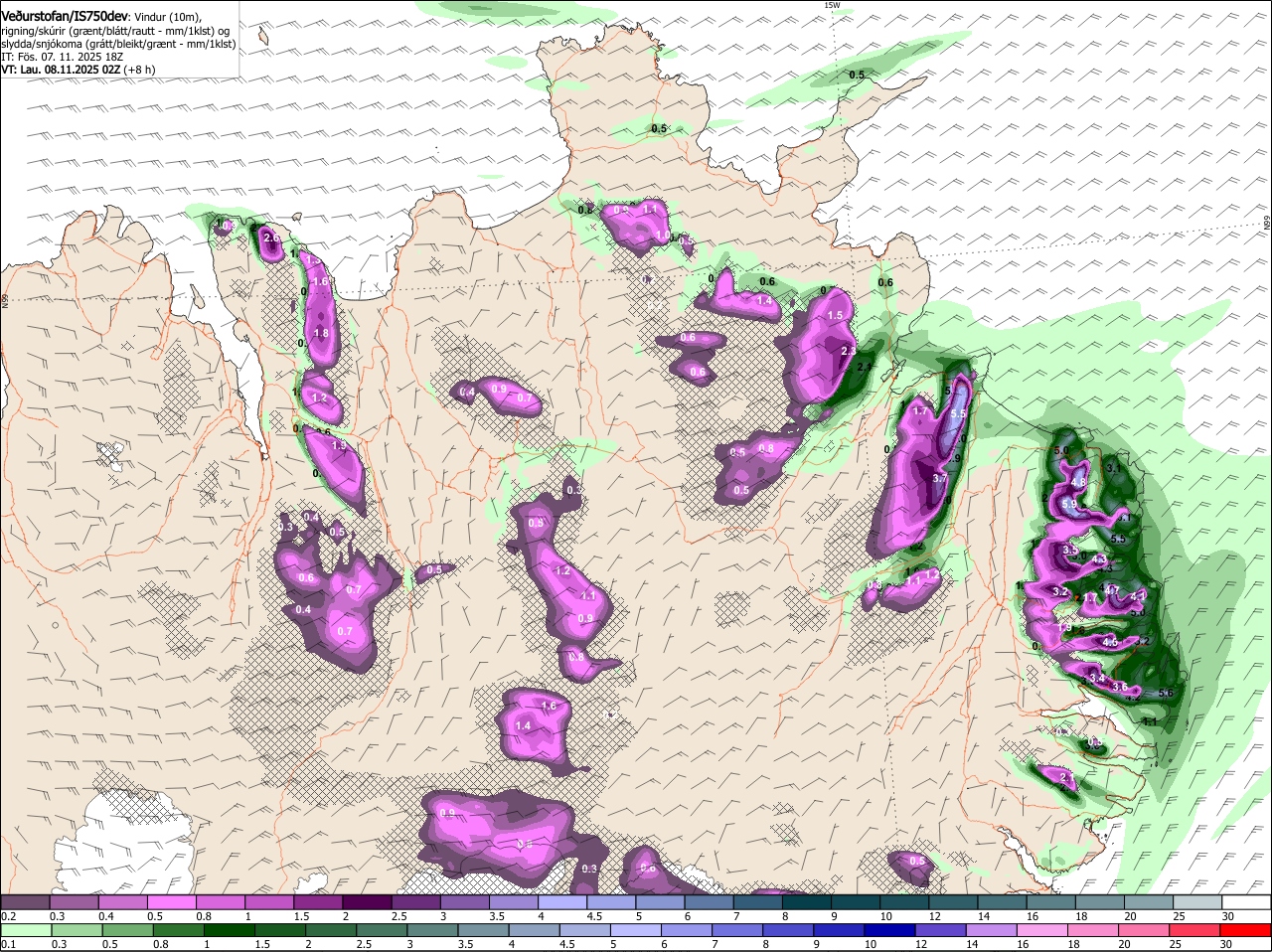Click snow legend swatch between 10 and 12

904,901
